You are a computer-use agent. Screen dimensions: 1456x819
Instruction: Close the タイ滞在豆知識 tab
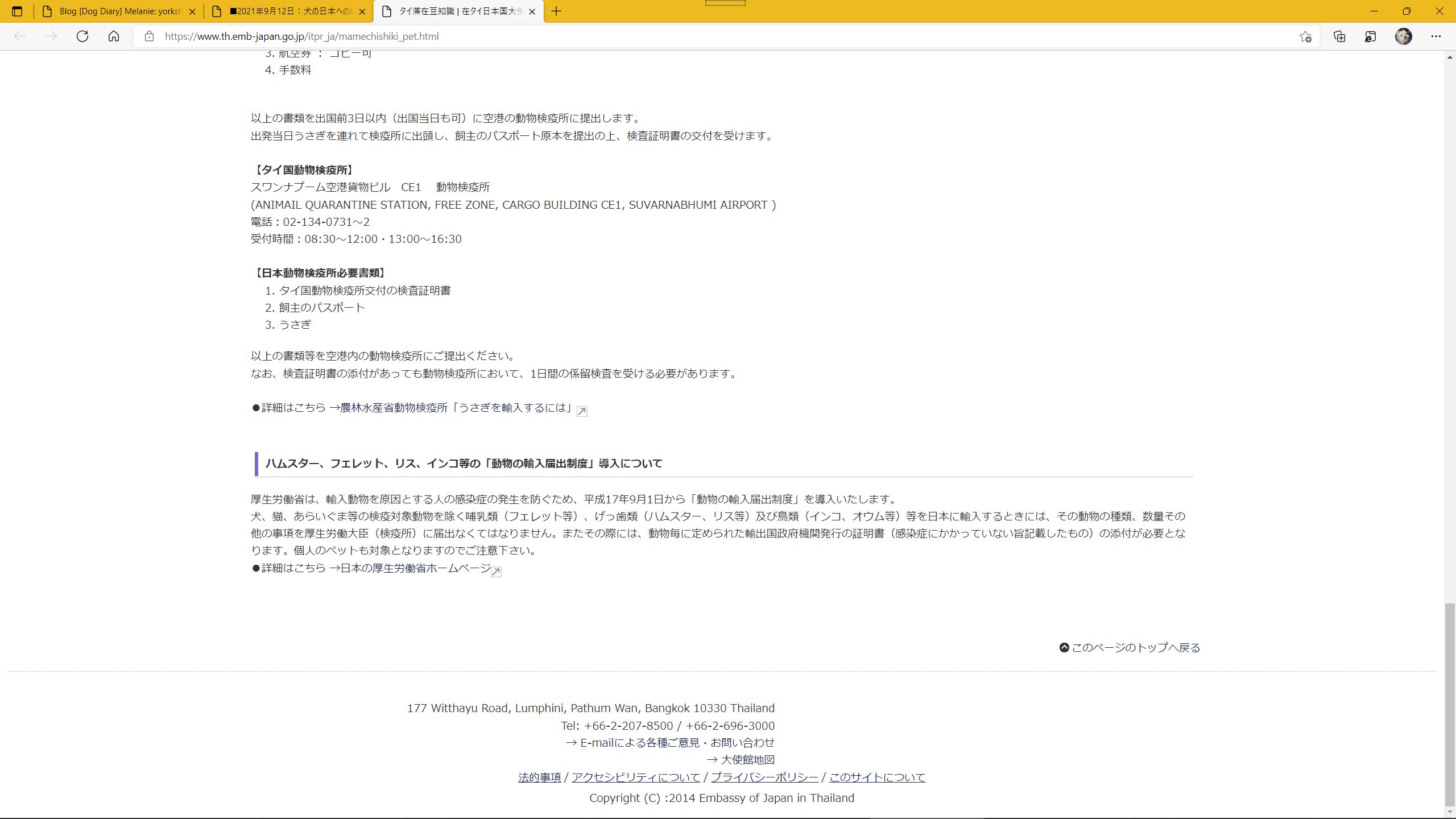[x=532, y=11]
